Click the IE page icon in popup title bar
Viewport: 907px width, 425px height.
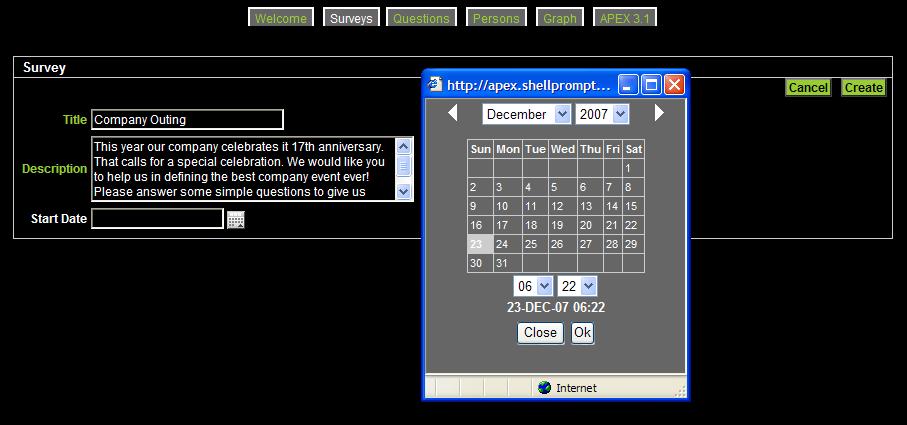[436, 85]
